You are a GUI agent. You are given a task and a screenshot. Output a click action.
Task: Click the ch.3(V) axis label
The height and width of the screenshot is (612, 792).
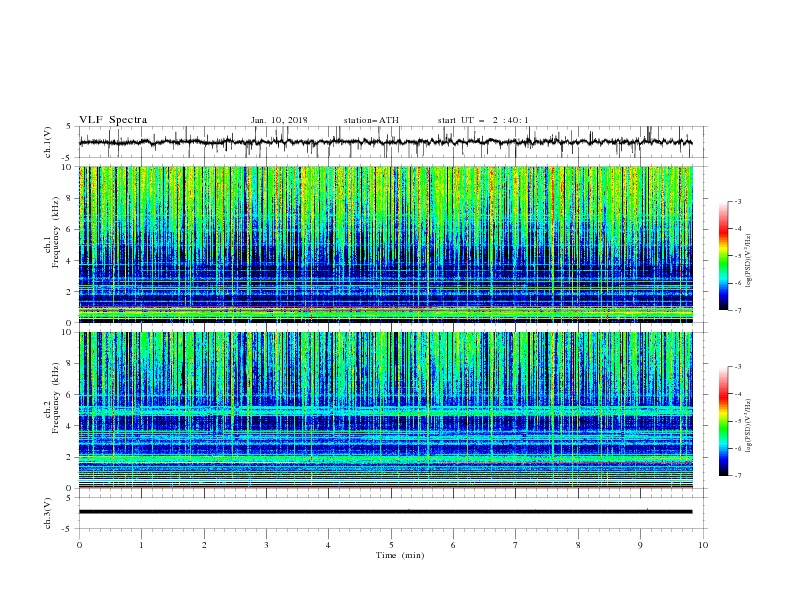tap(48, 513)
